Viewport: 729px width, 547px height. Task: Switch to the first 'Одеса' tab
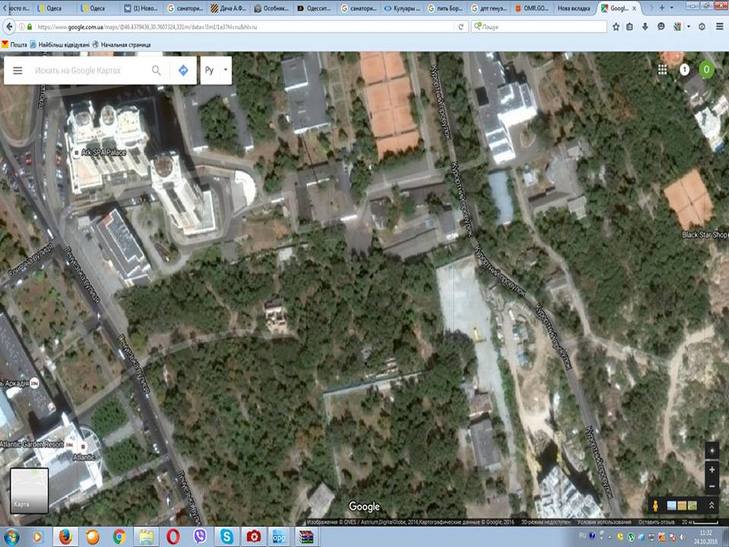[51, 8]
